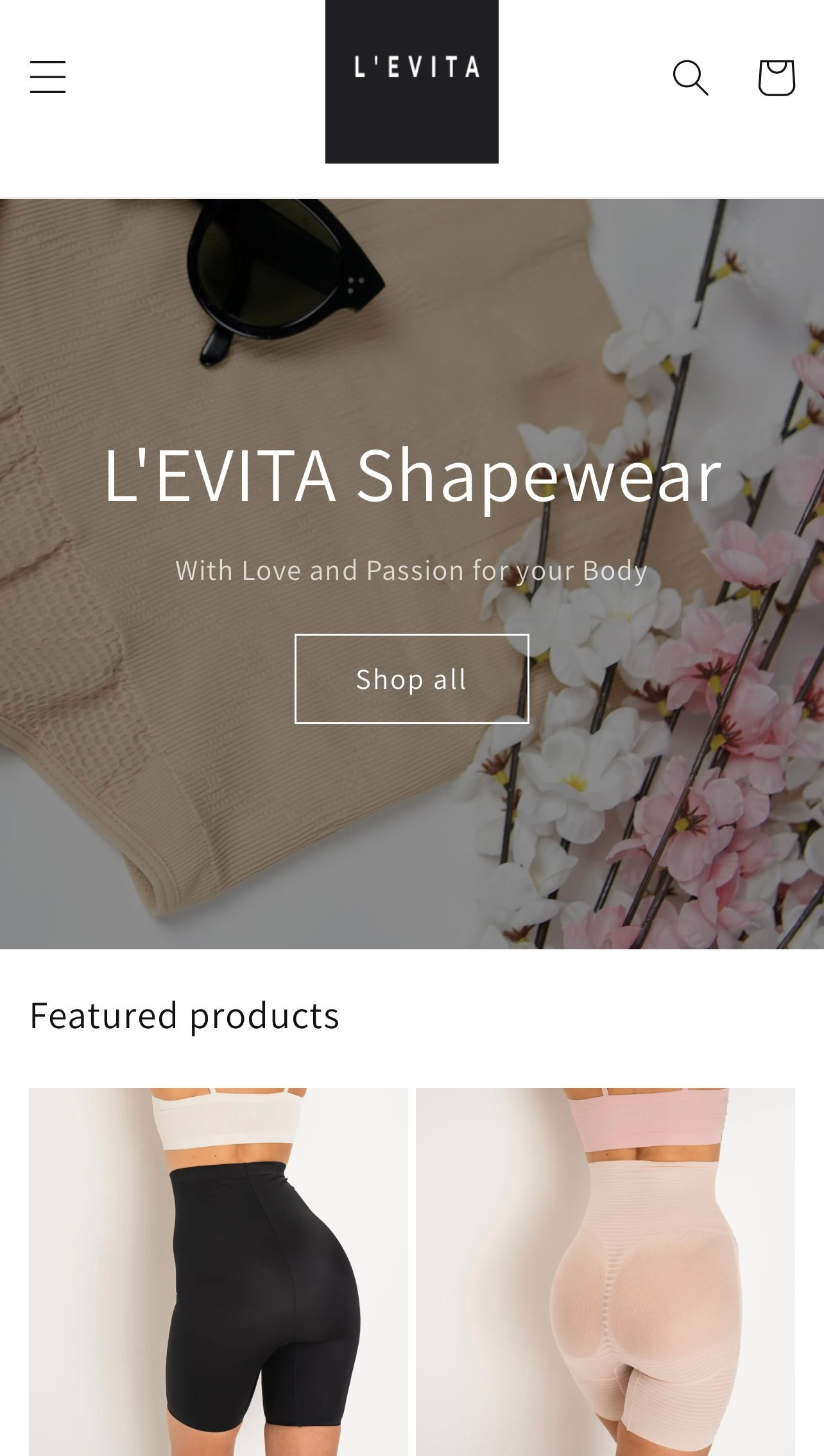
Task: Click the Featured products heading
Action: 185,1016
